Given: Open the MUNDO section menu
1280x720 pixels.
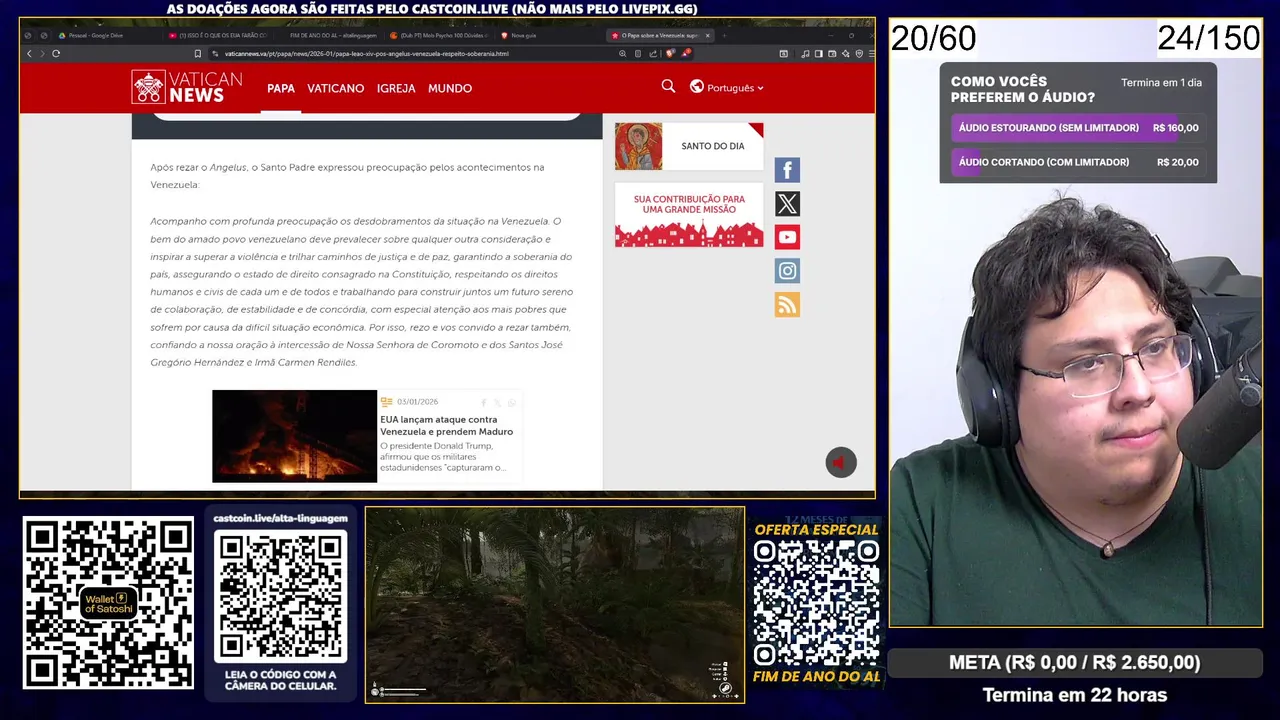Looking at the screenshot, I should click(450, 88).
